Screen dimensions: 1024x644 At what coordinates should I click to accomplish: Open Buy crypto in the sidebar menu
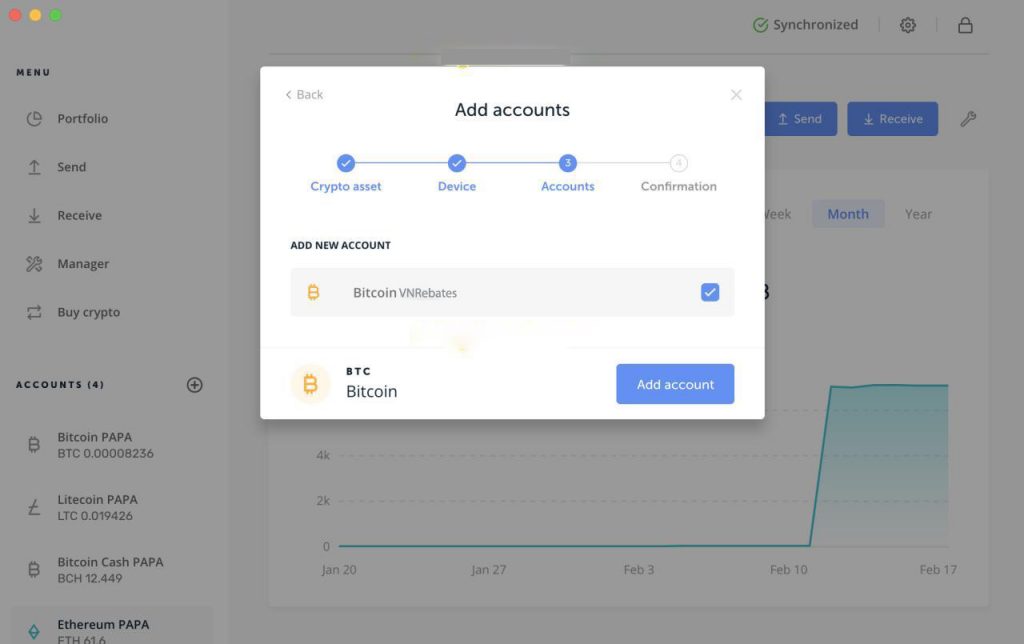88,312
